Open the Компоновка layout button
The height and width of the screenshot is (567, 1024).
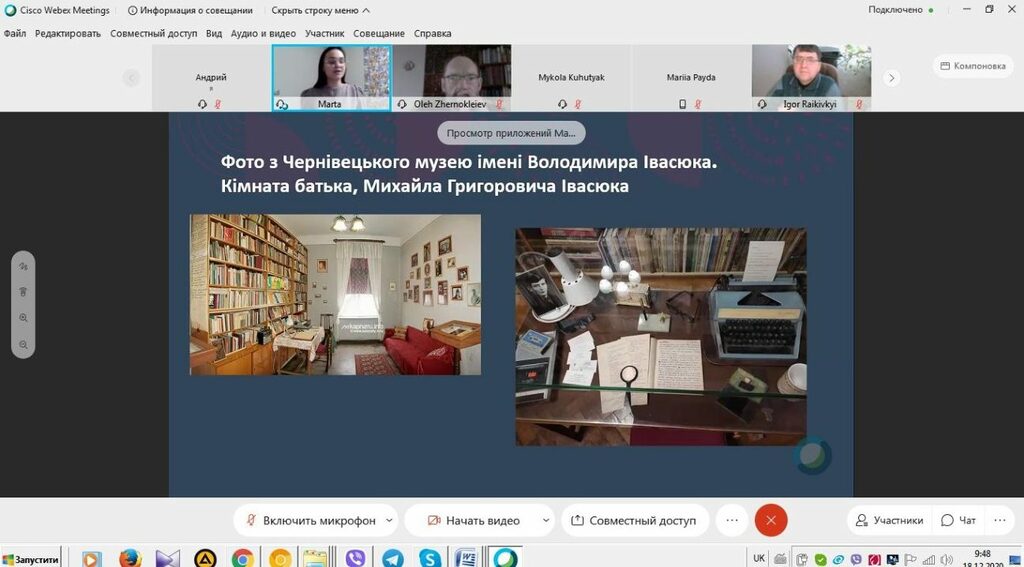click(970, 66)
